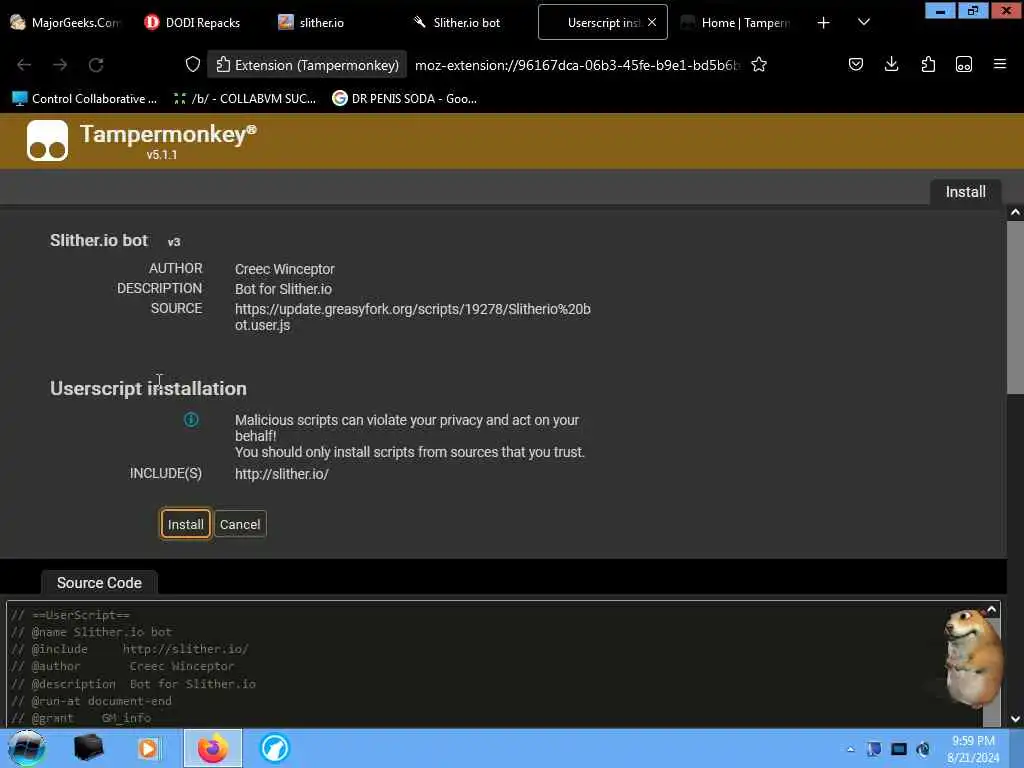The height and width of the screenshot is (768, 1024).
Task: Open Control Collaborative bookmark
Action: coord(85,99)
